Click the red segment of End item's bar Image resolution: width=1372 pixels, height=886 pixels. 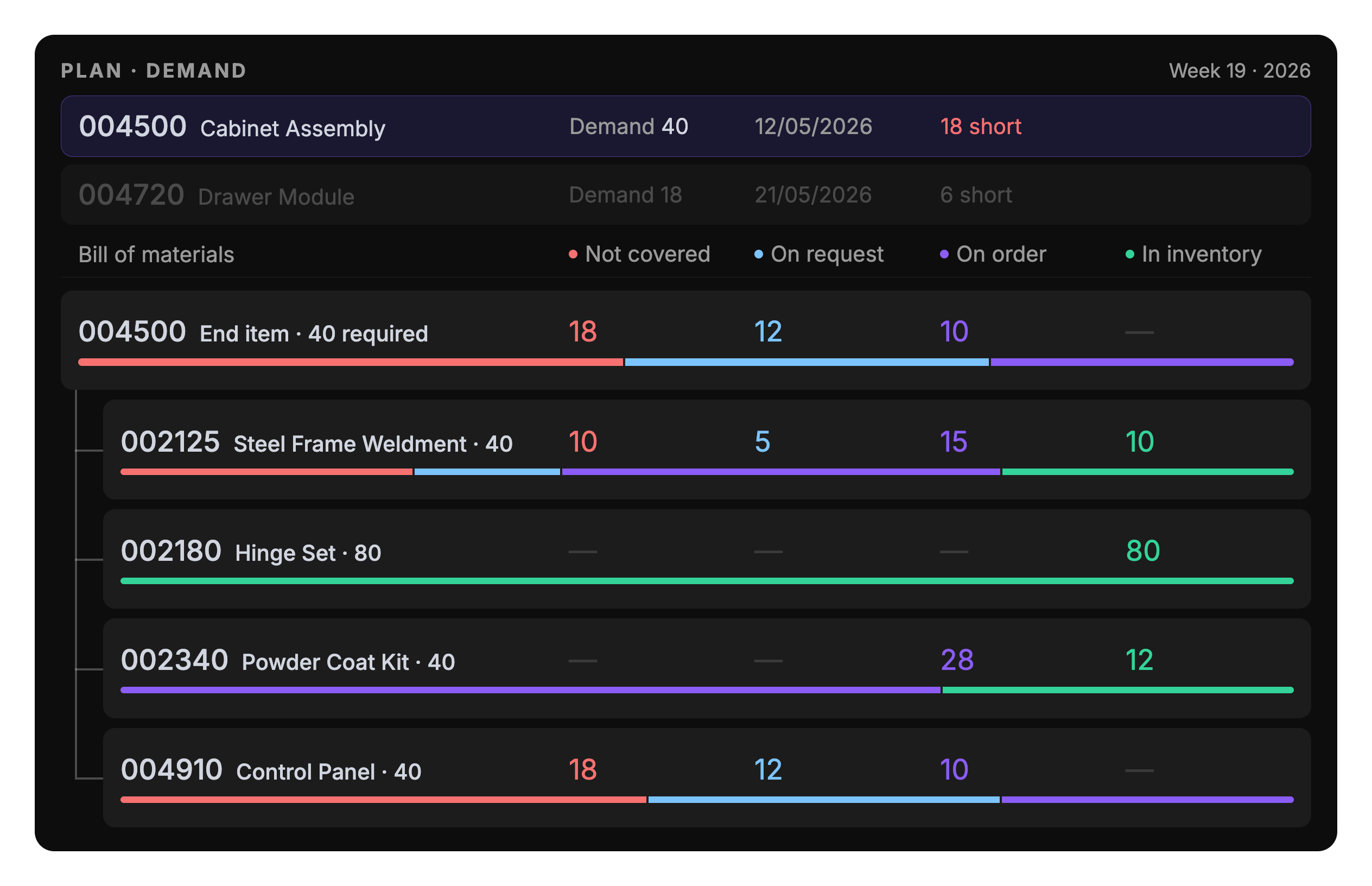coord(350,362)
